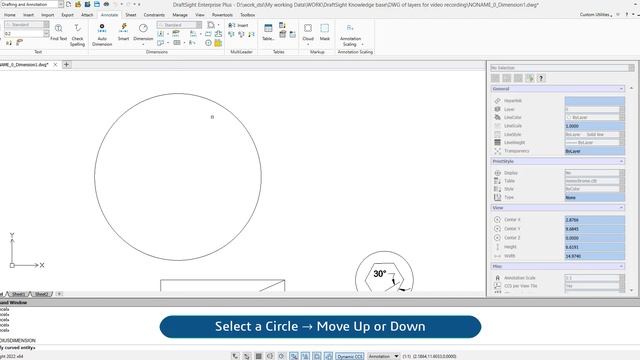Open the Custom Utilities menu
The image size is (640, 360).
pos(596,15)
